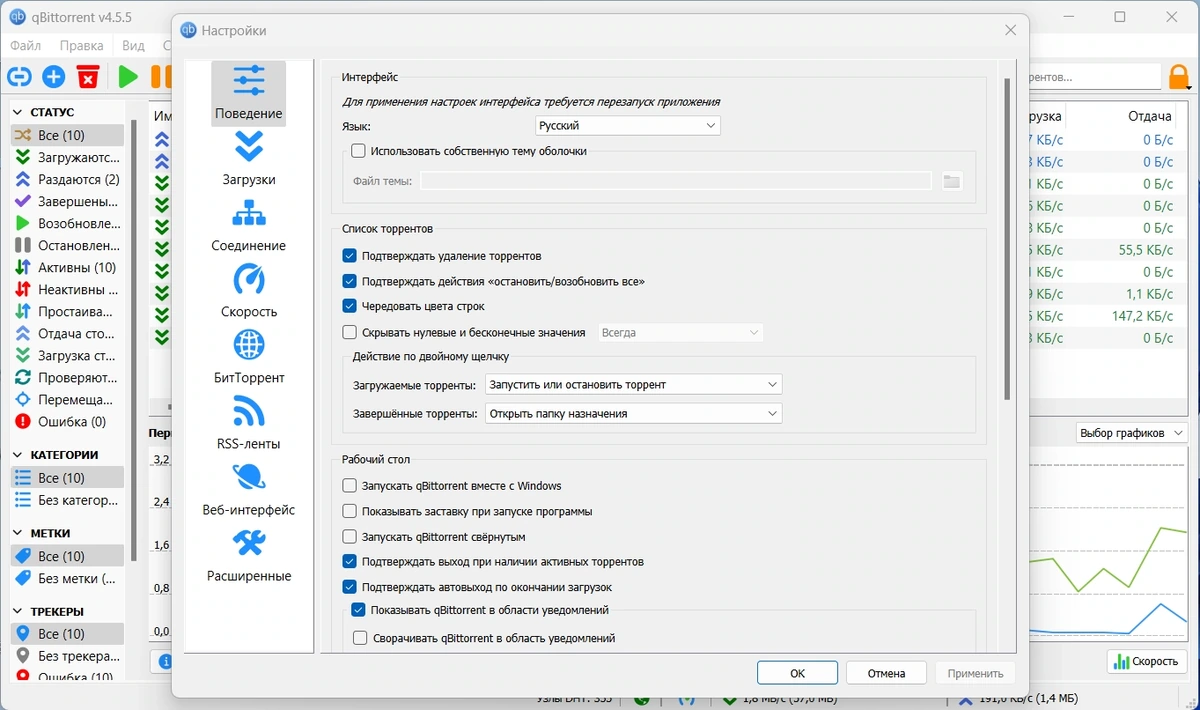
Task: Click the Отдача column header
Action: (x=1150, y=116)
